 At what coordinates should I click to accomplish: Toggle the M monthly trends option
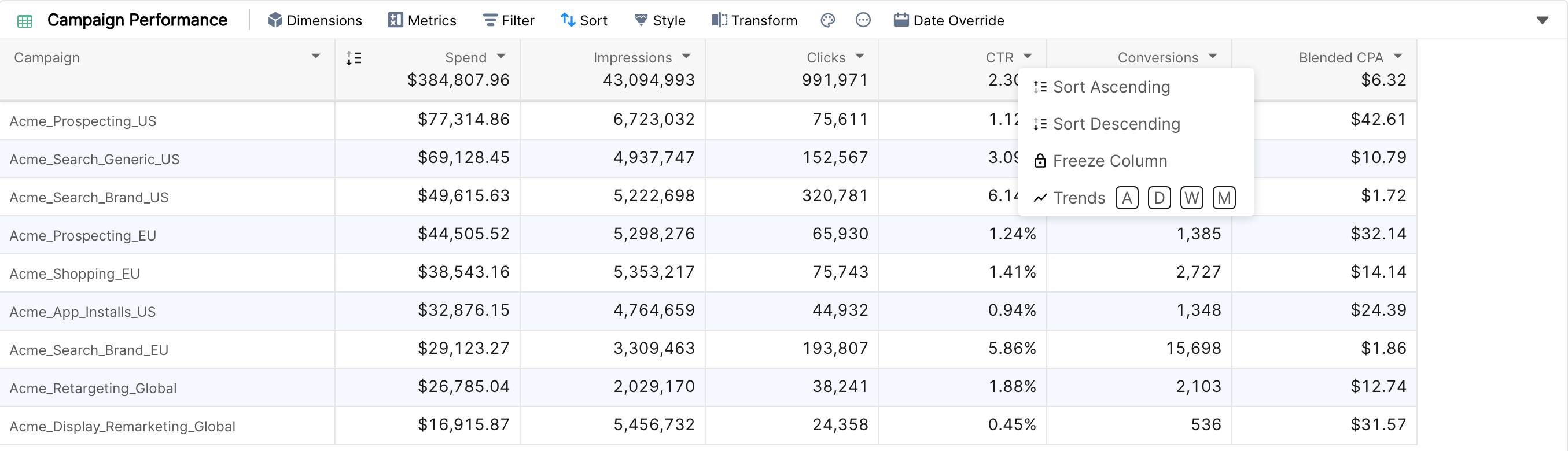1224,198
